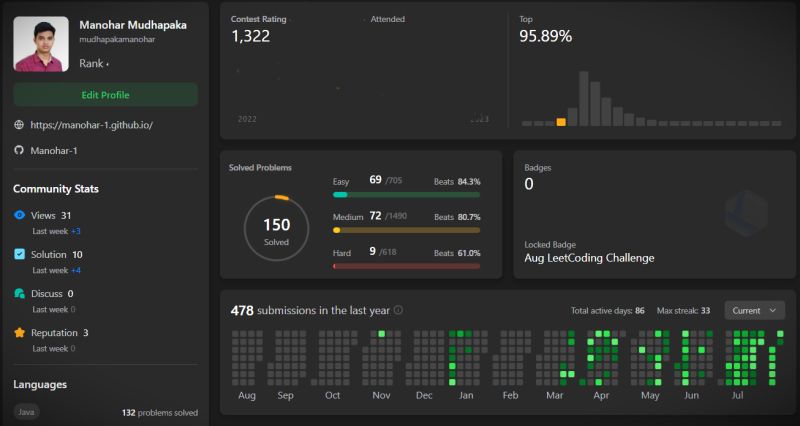Click the 'Total active days: 86' text

point(608,310)
